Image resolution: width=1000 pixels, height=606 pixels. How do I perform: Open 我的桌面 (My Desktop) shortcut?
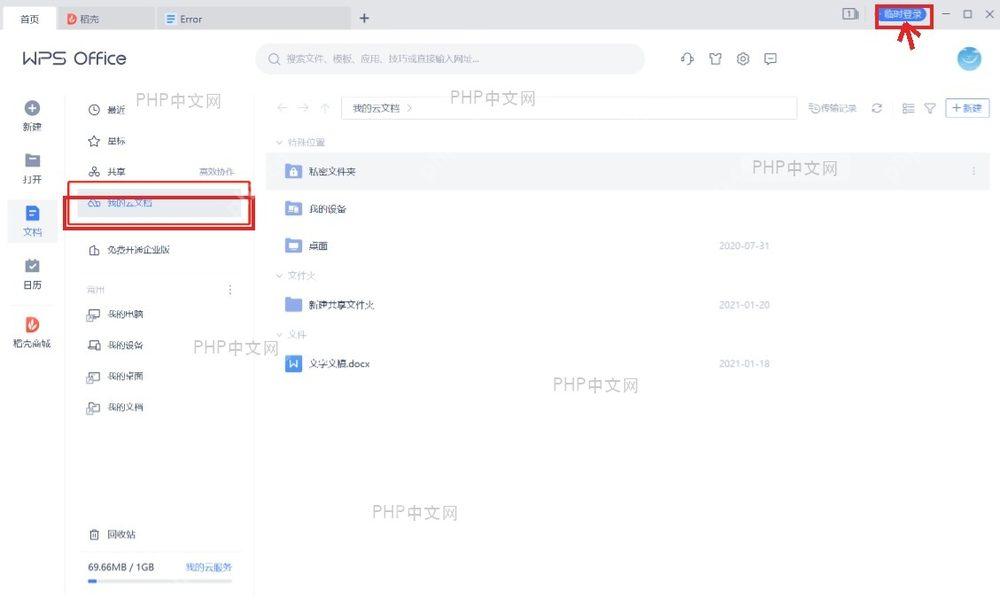pyautogui.click(x=115, y=376)
